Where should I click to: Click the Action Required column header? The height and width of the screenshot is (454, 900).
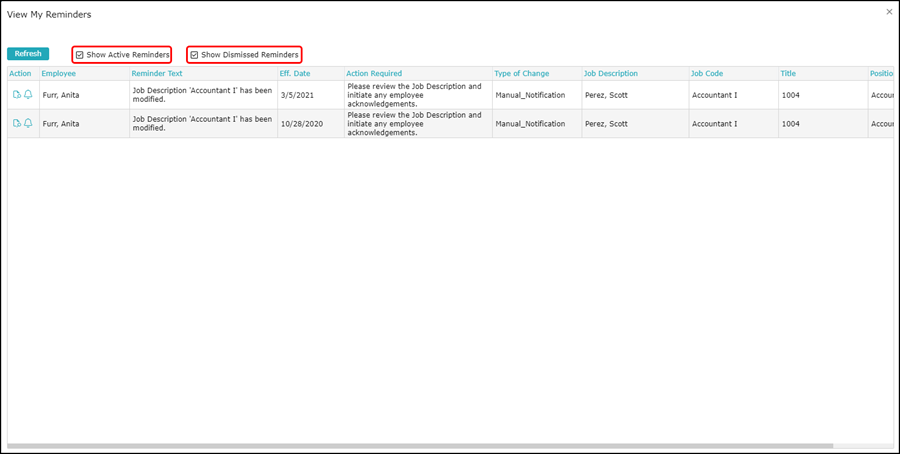(374, 74)
